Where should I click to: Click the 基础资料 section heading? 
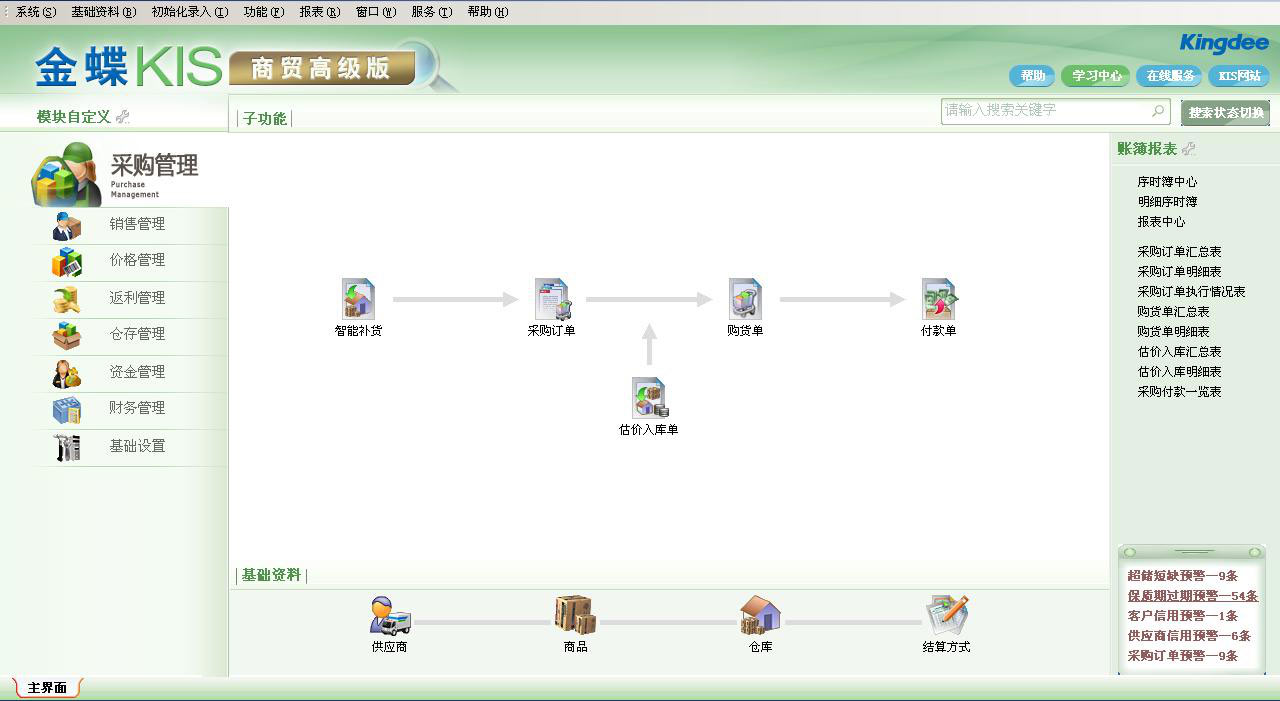pyautogui.click(x=271, y=575)
